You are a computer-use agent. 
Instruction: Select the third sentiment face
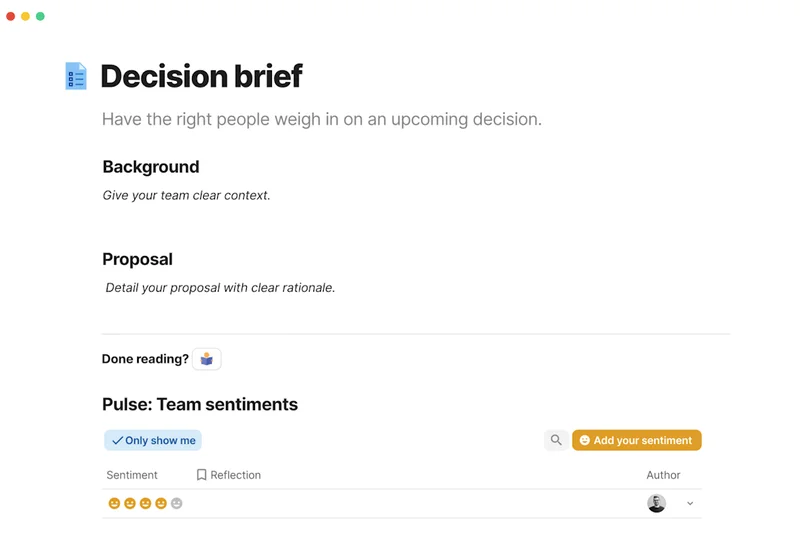point(145,503)
